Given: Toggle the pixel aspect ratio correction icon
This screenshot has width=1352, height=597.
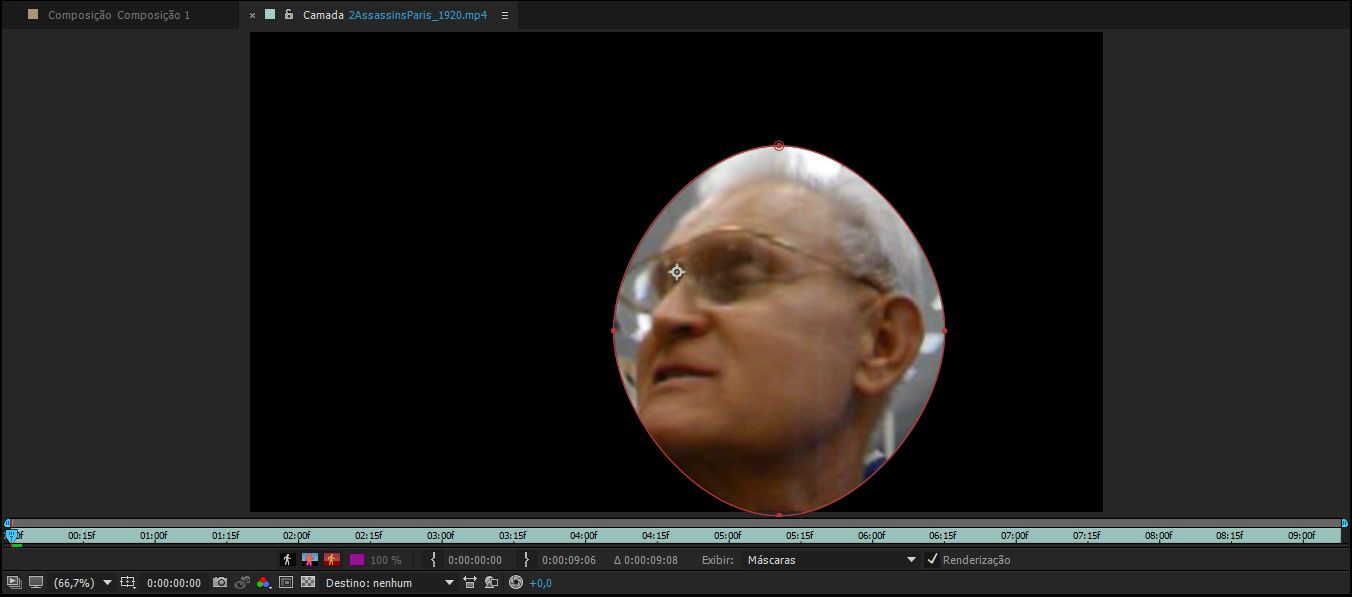Looking at the screenshot, I should [286, 582].
